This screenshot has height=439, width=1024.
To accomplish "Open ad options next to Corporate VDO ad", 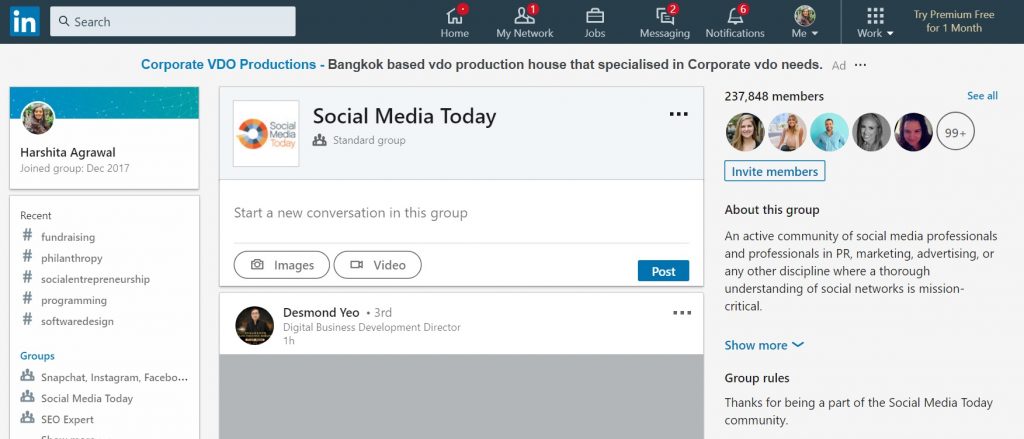I will 860,65.
